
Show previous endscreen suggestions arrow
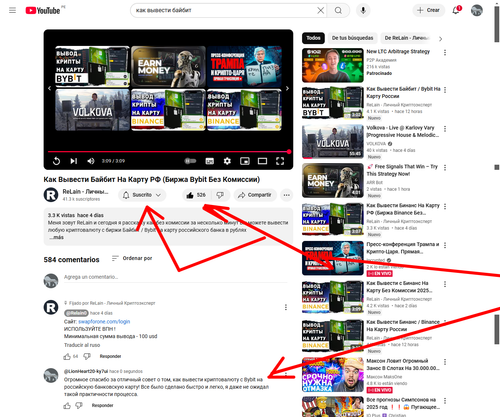[49, 88]
